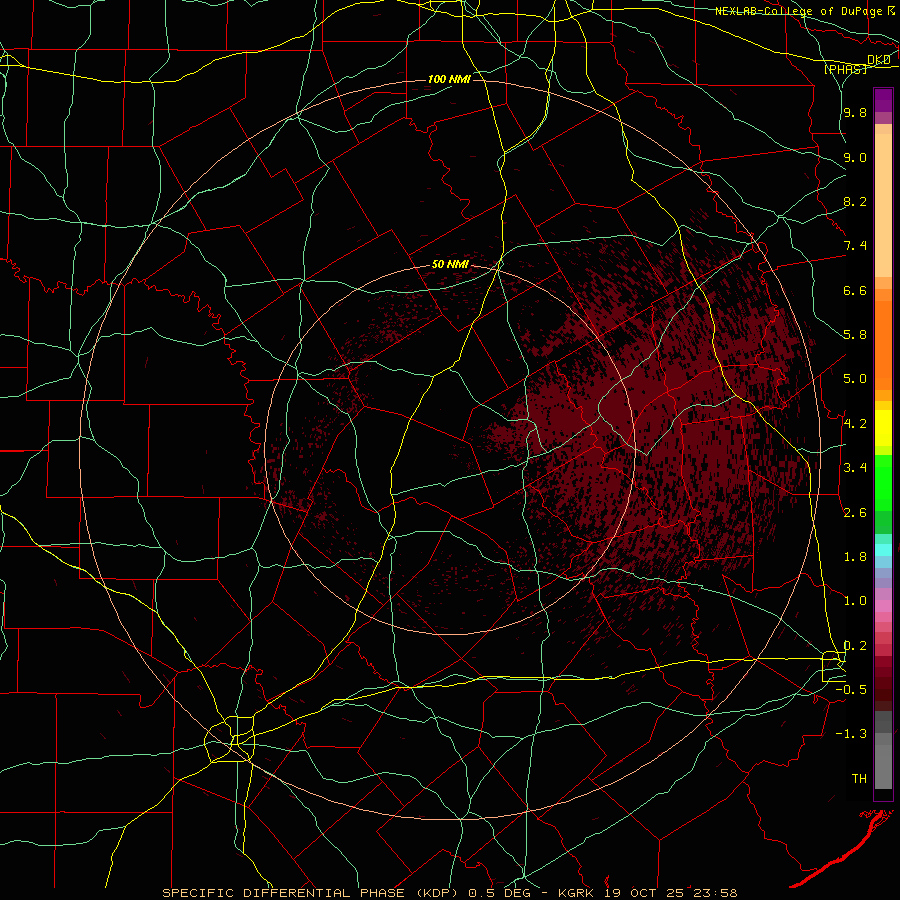Click the DKD product label
The height and width of the screenshot is (900, 900).
point(878,60)
